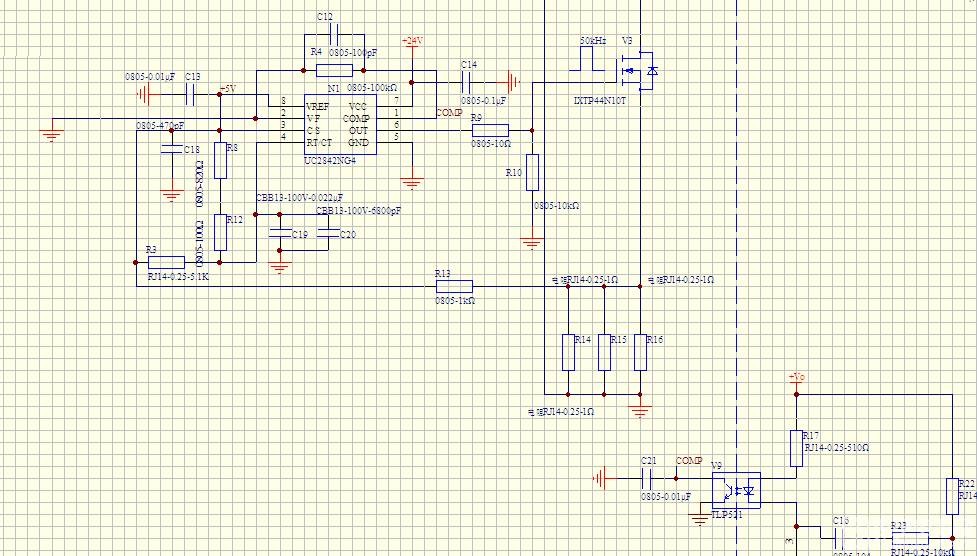Select gate resistor R9
977x556 pixels.
pyautogui.click(x=489, y=130)
